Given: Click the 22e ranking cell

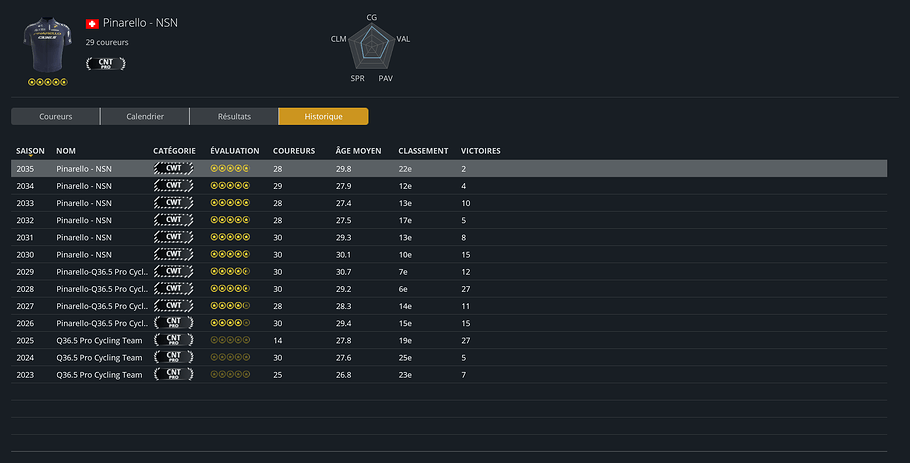Looking at the screenshot, I should pos(405,169).
